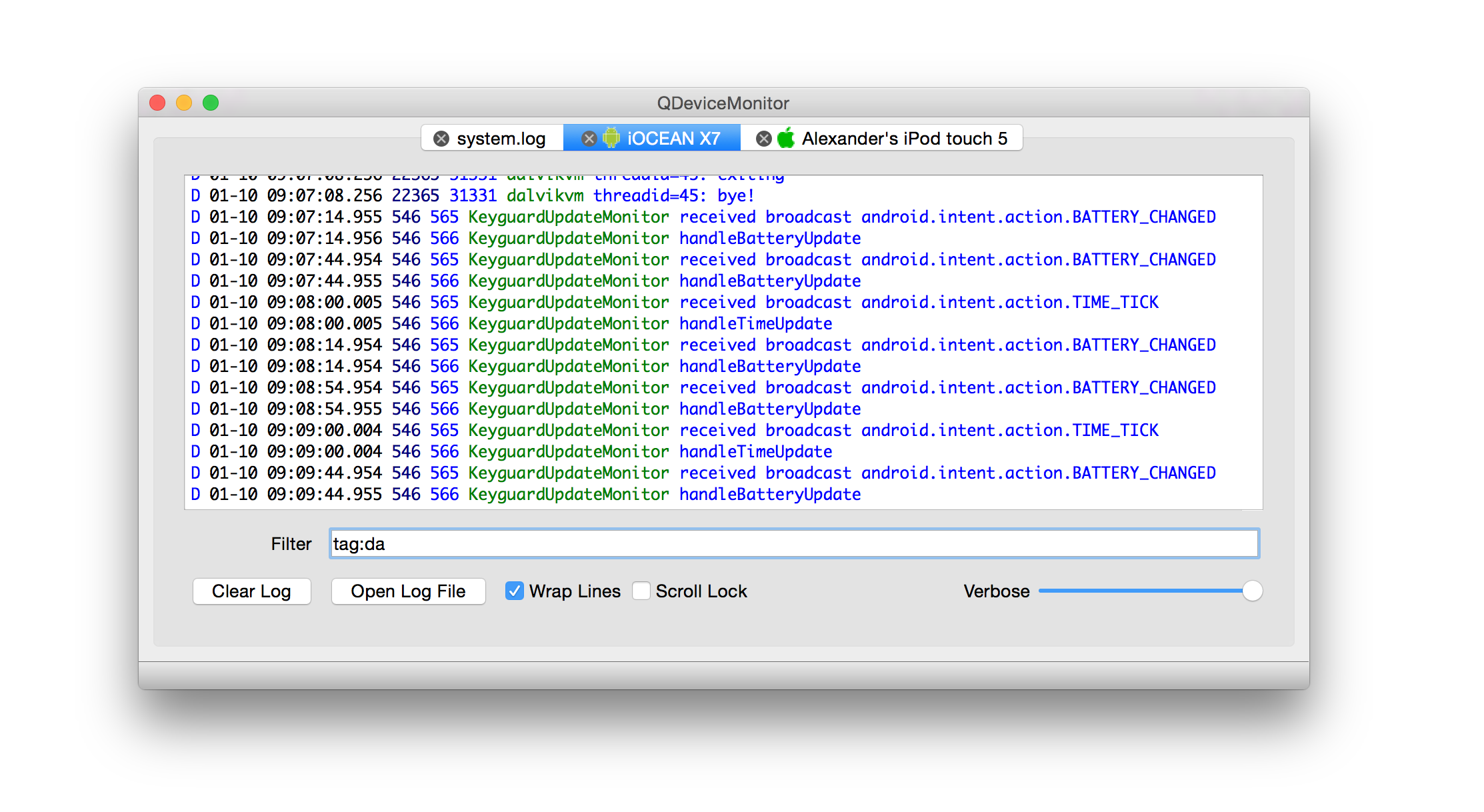
Task: Click the 09:09:00.004 TIME_TICK log line
Action: pyautogui.click(x=674, y=430)
